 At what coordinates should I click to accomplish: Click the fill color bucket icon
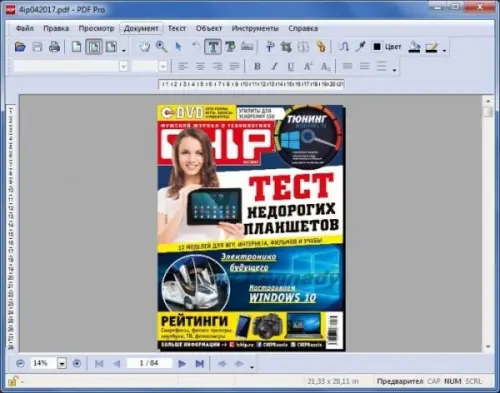[x=414, y=47]
